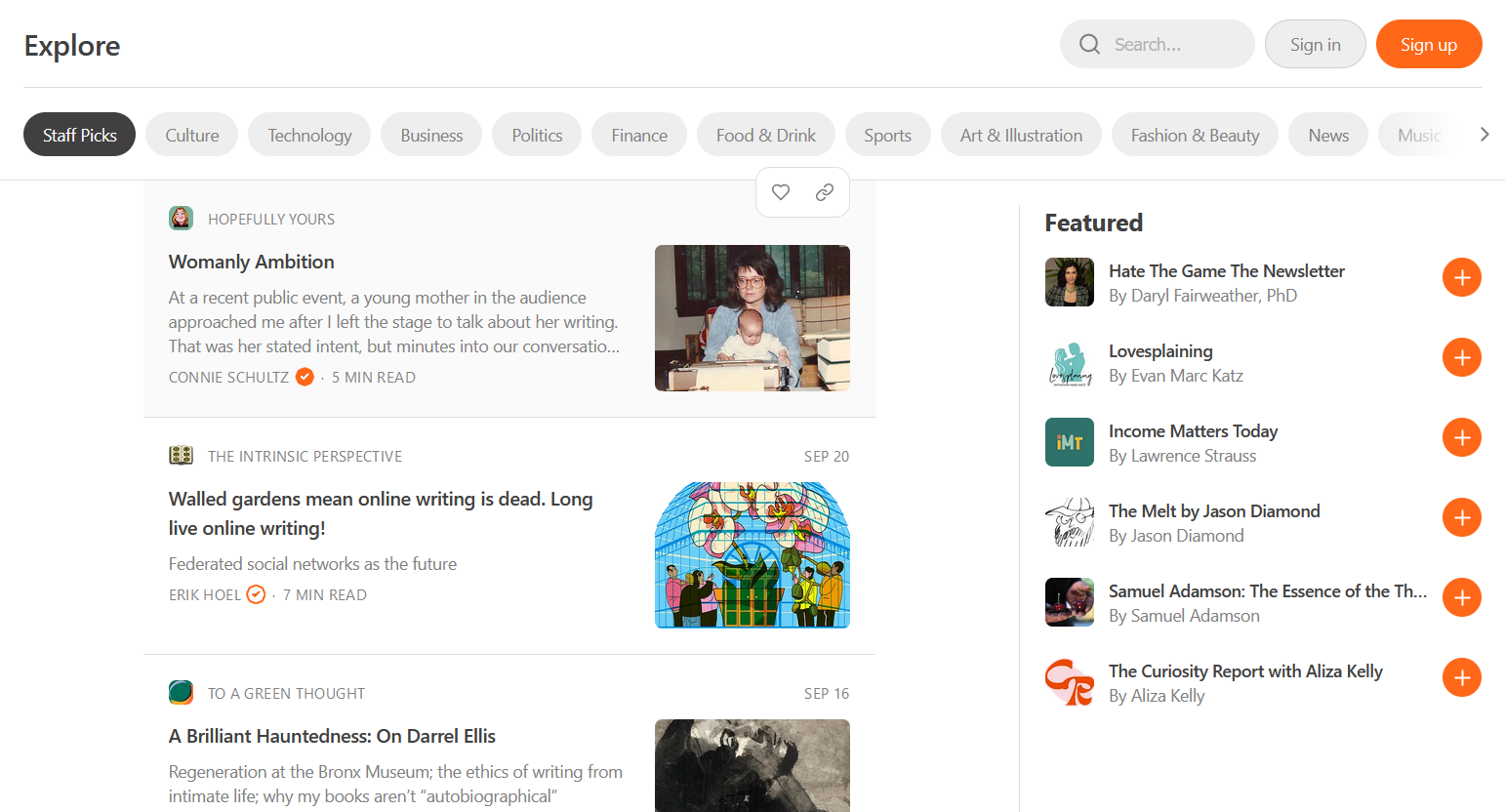Viewport: 1505px width, 812px height.
Task: Subscribe to Hate The Game newsletter plus button
Action: 1461,278
